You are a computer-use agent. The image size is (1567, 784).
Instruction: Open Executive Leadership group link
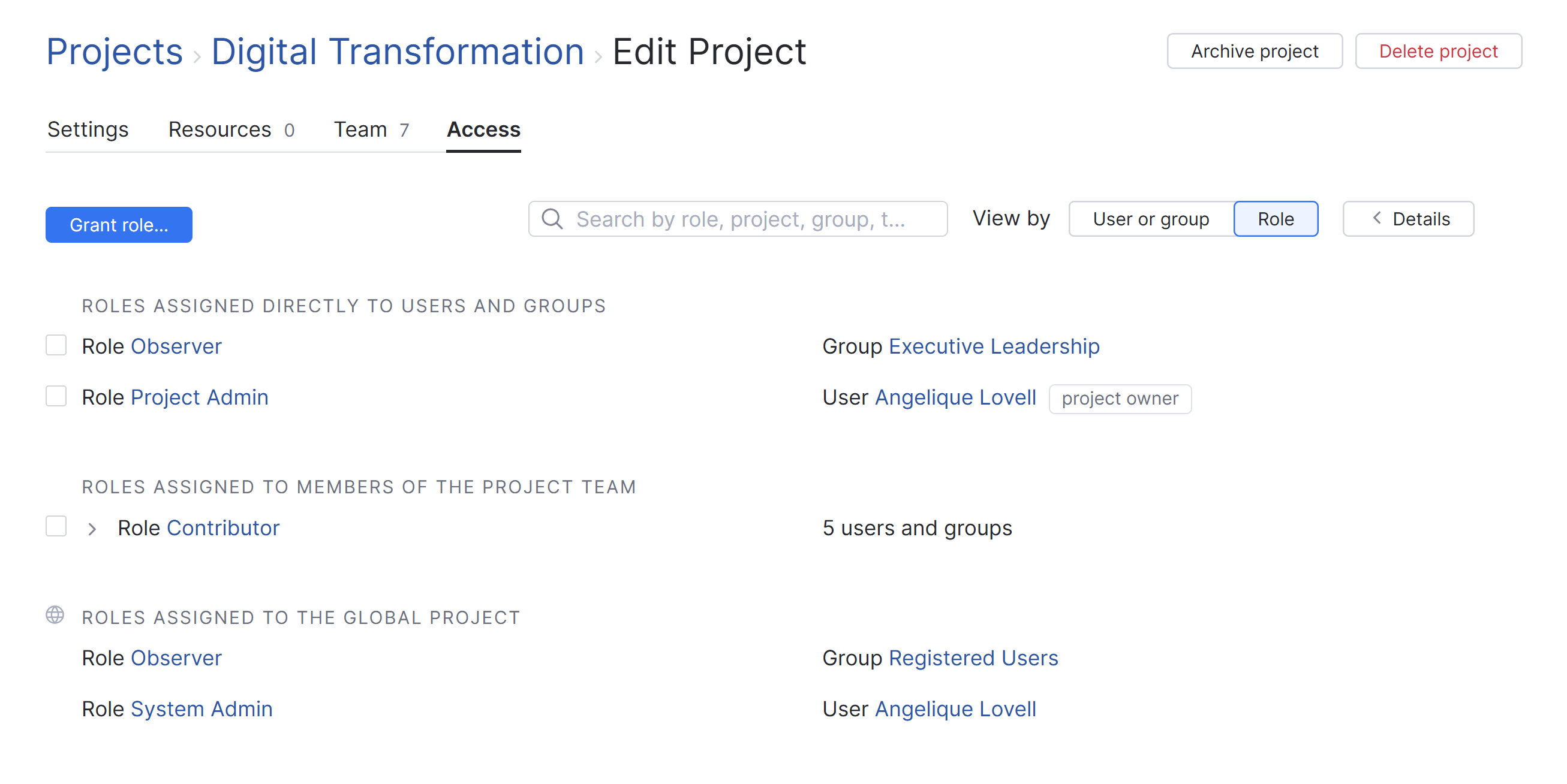point(993,346)
